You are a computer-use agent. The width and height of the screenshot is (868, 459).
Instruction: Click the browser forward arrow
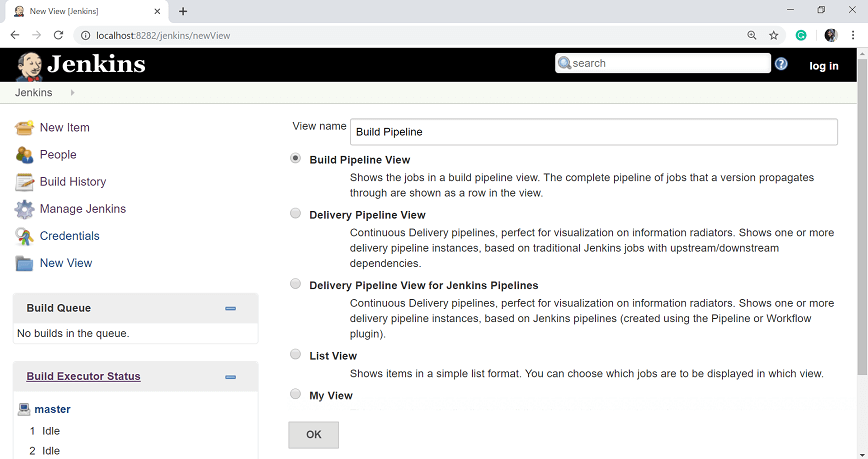[x=37, y=35]
